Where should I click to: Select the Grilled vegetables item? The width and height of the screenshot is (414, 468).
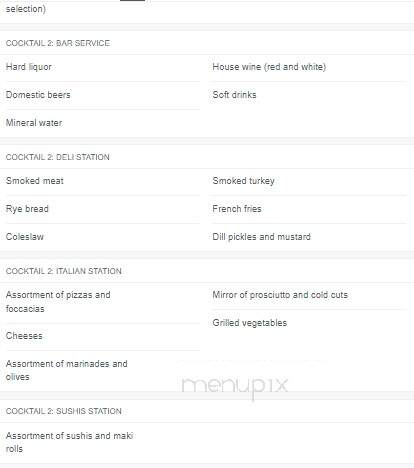[250, 323]
